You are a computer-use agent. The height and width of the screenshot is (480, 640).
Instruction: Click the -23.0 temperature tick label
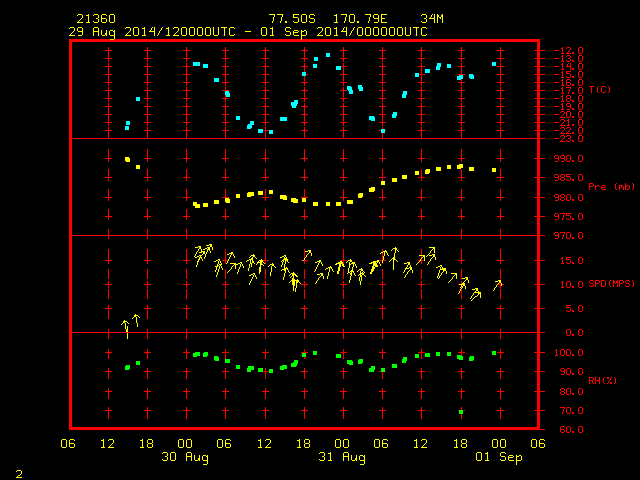pyautogui.click(x=569, y=139)
